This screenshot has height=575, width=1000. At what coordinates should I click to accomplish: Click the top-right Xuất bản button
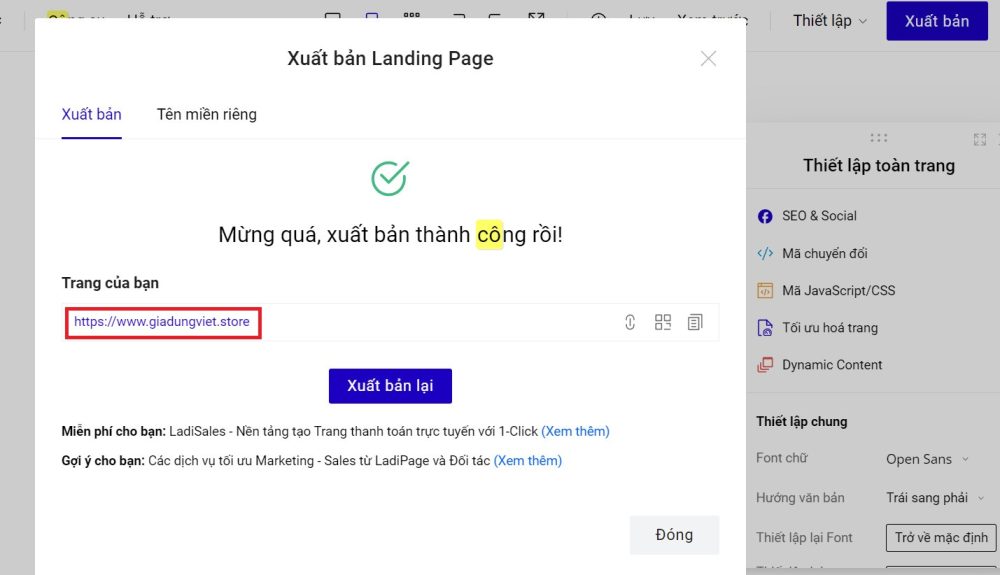937,21
